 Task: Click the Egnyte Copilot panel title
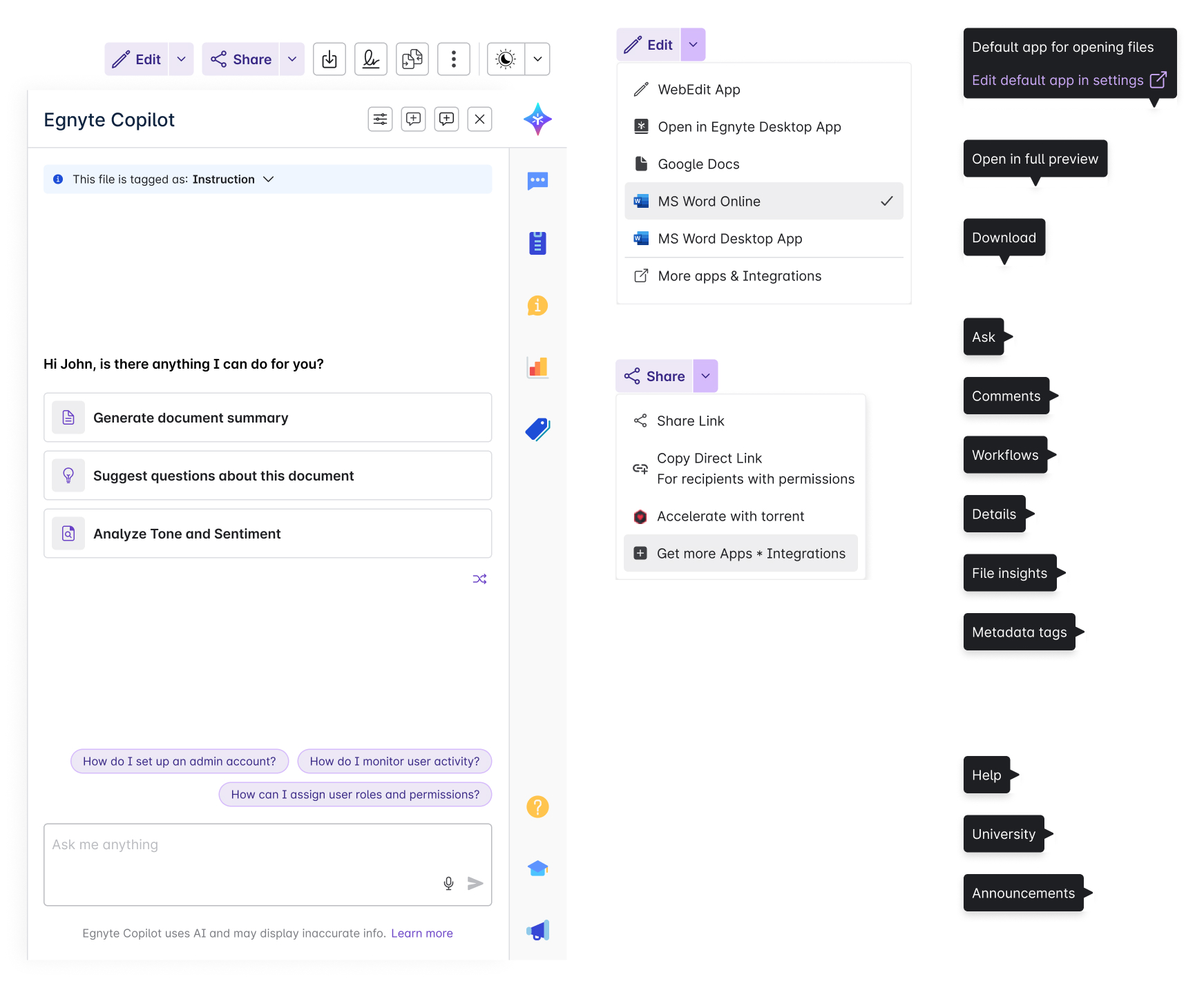109,119
